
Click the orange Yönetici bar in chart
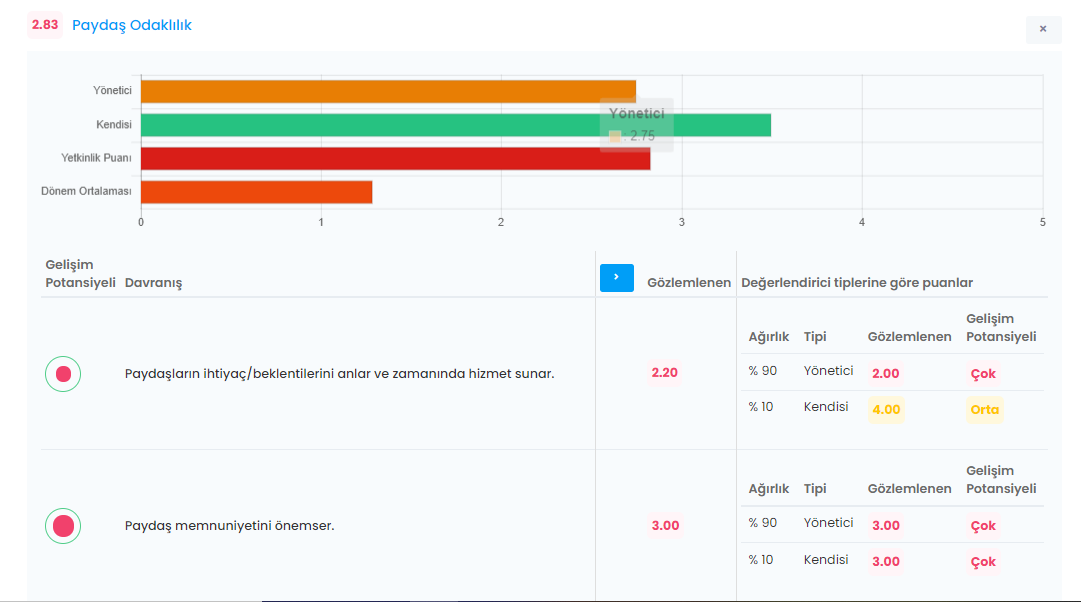[388, 91]
